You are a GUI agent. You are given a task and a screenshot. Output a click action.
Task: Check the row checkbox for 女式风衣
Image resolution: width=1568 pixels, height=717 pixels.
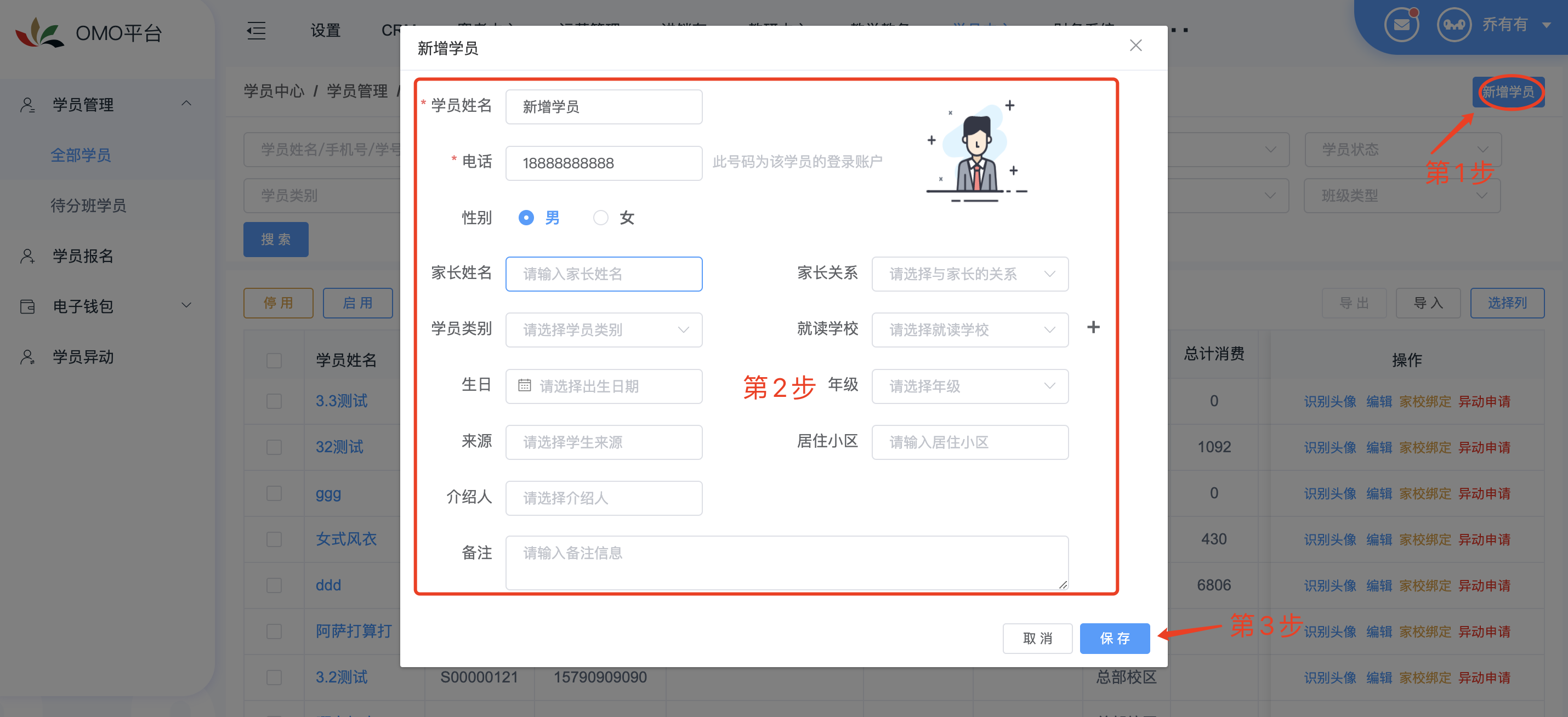pos(274,539)
